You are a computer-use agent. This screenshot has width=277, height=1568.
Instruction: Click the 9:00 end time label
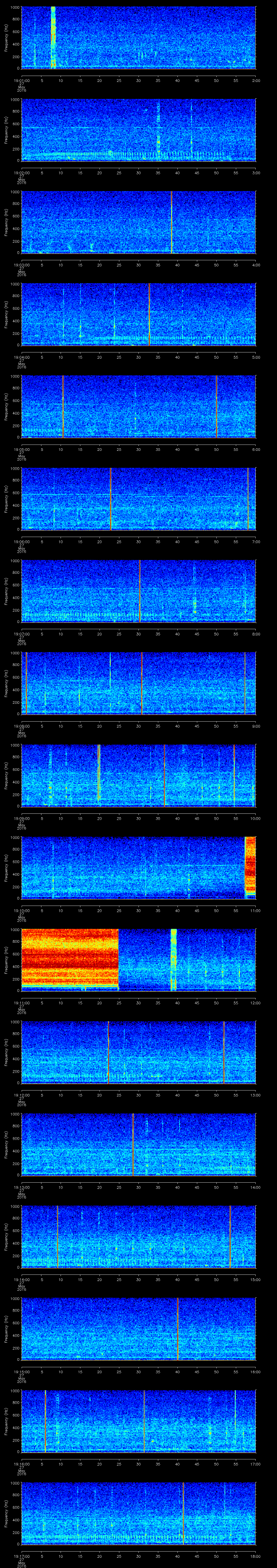click(256, 726)
